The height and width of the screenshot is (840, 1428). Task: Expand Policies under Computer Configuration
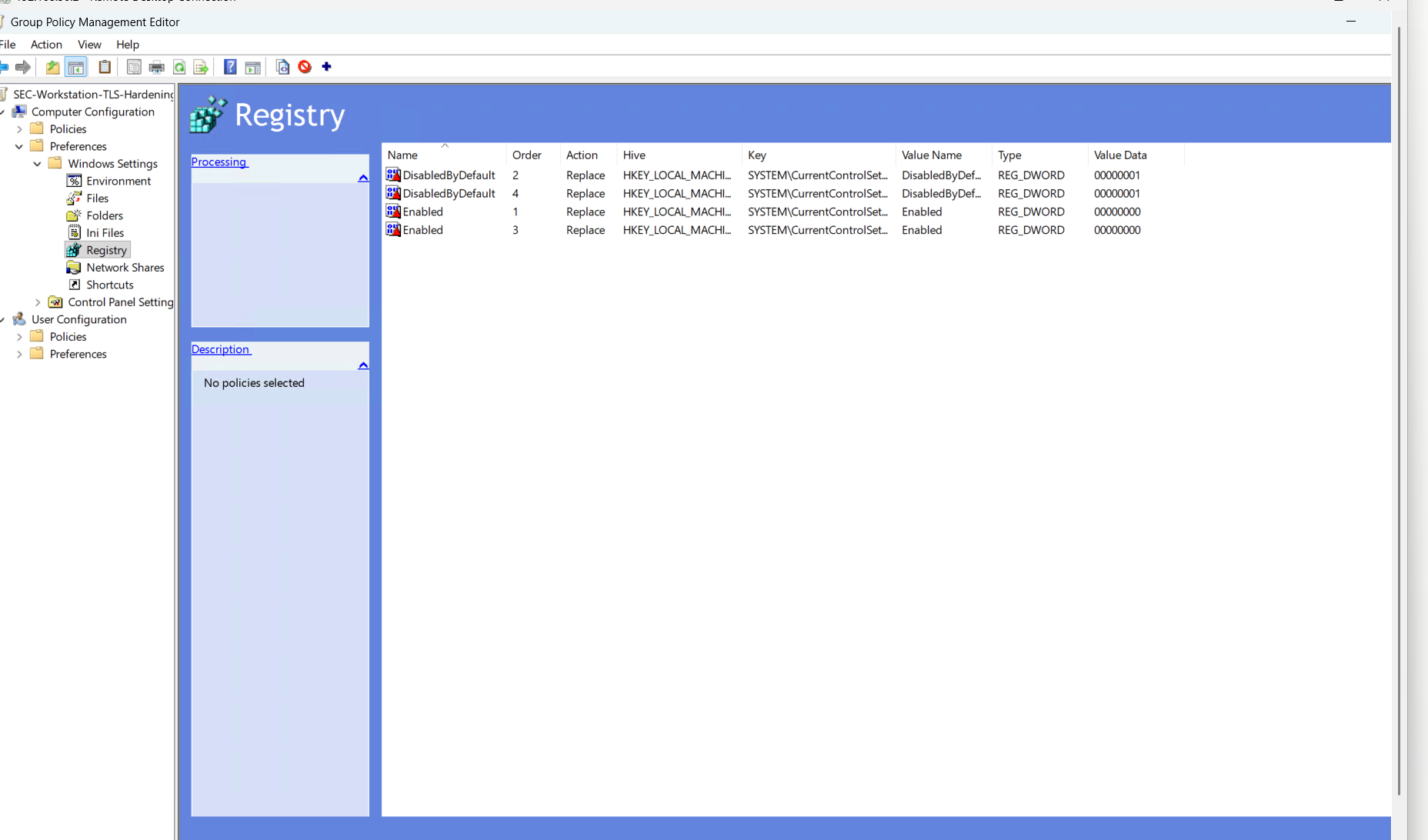point(19,129)
